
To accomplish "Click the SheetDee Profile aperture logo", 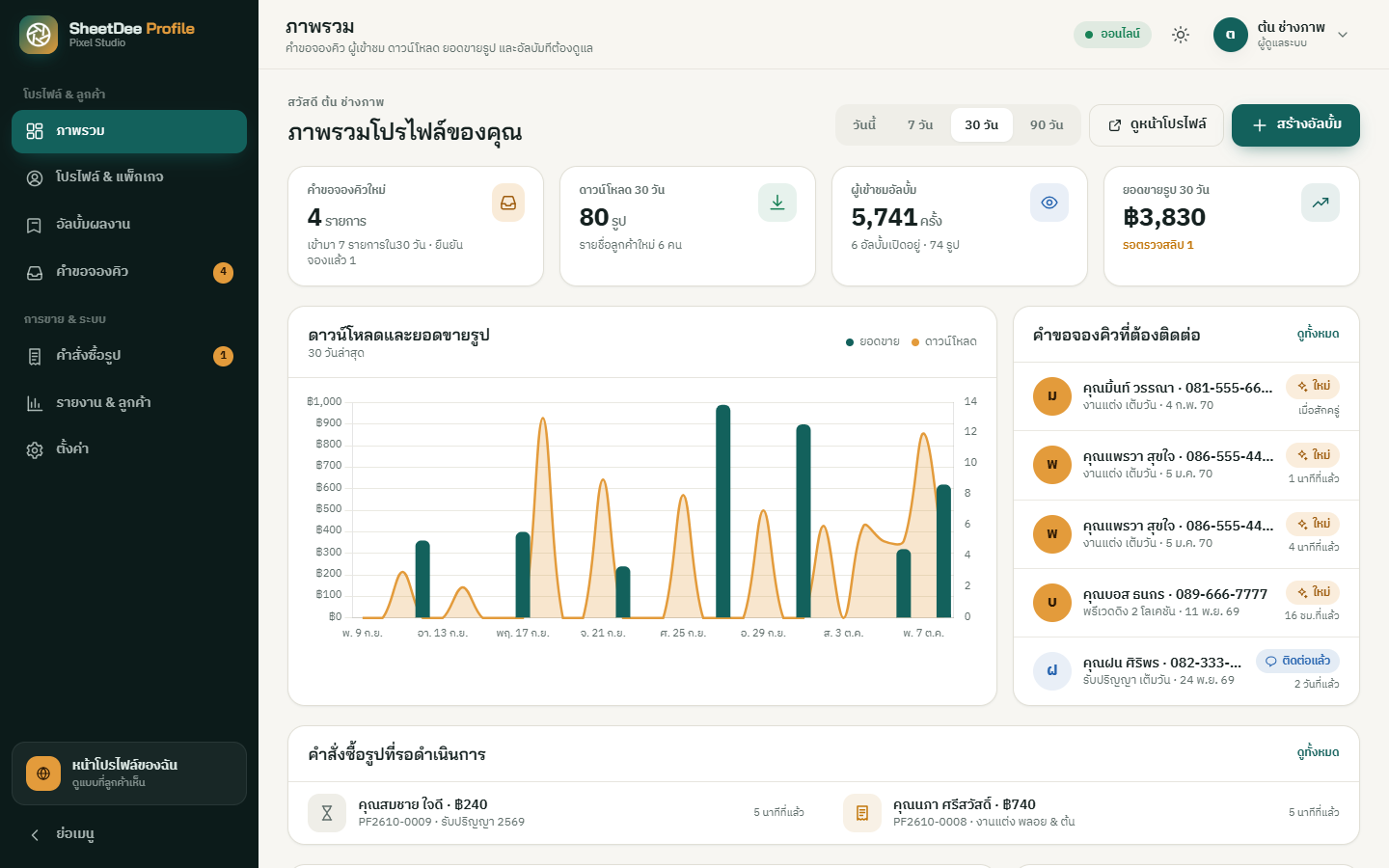I will click(39, 35).
